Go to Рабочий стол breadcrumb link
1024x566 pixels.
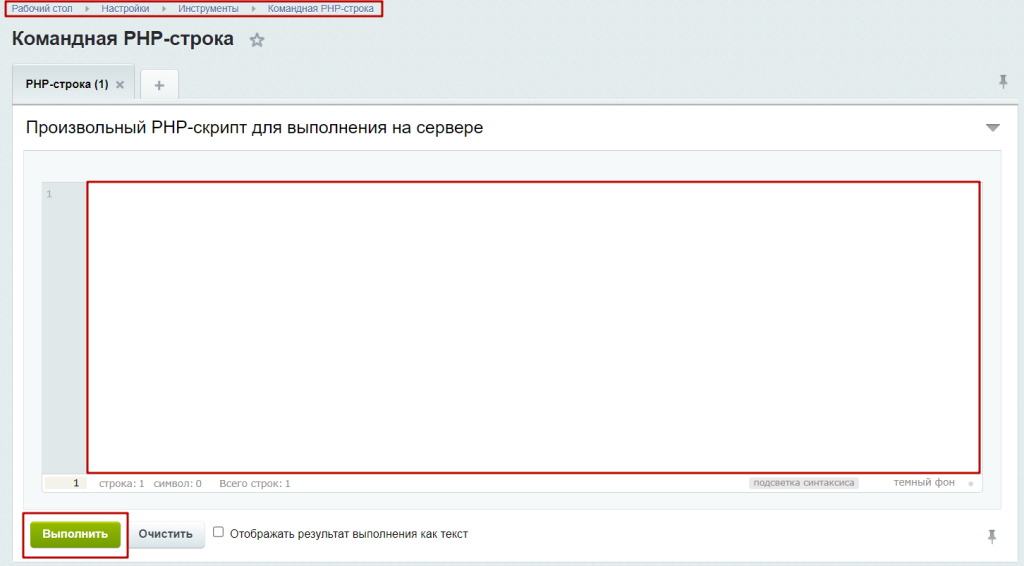42,9
